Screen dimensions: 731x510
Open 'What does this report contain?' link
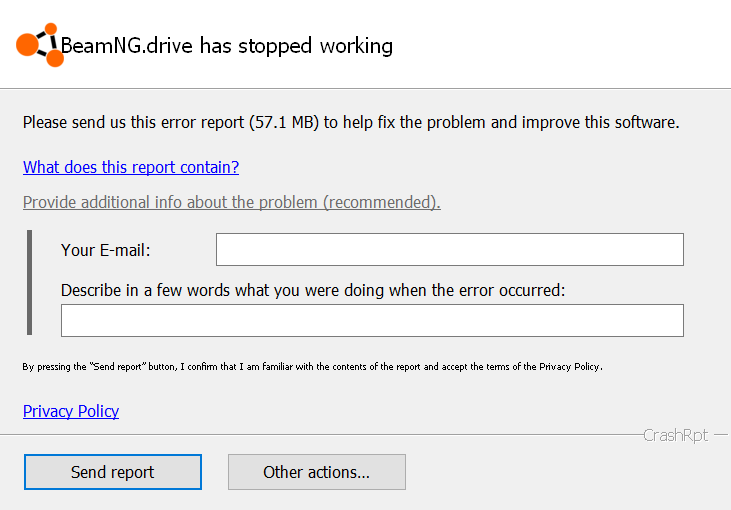pos(131,167)
